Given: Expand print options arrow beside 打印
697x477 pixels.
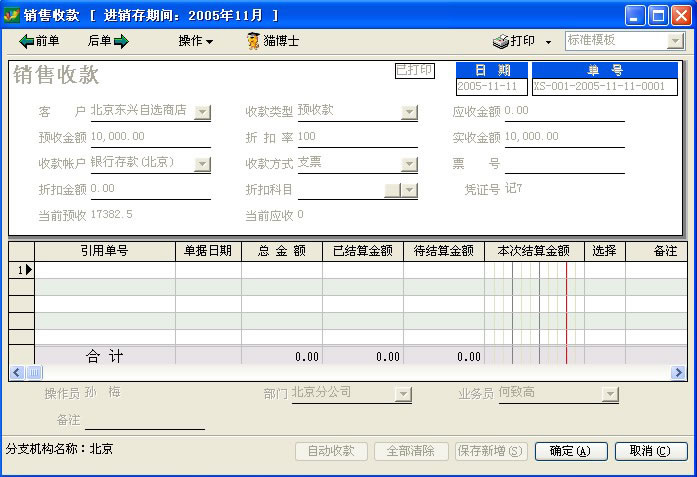Looking at the screenshot, I should (x=548, y=42).
